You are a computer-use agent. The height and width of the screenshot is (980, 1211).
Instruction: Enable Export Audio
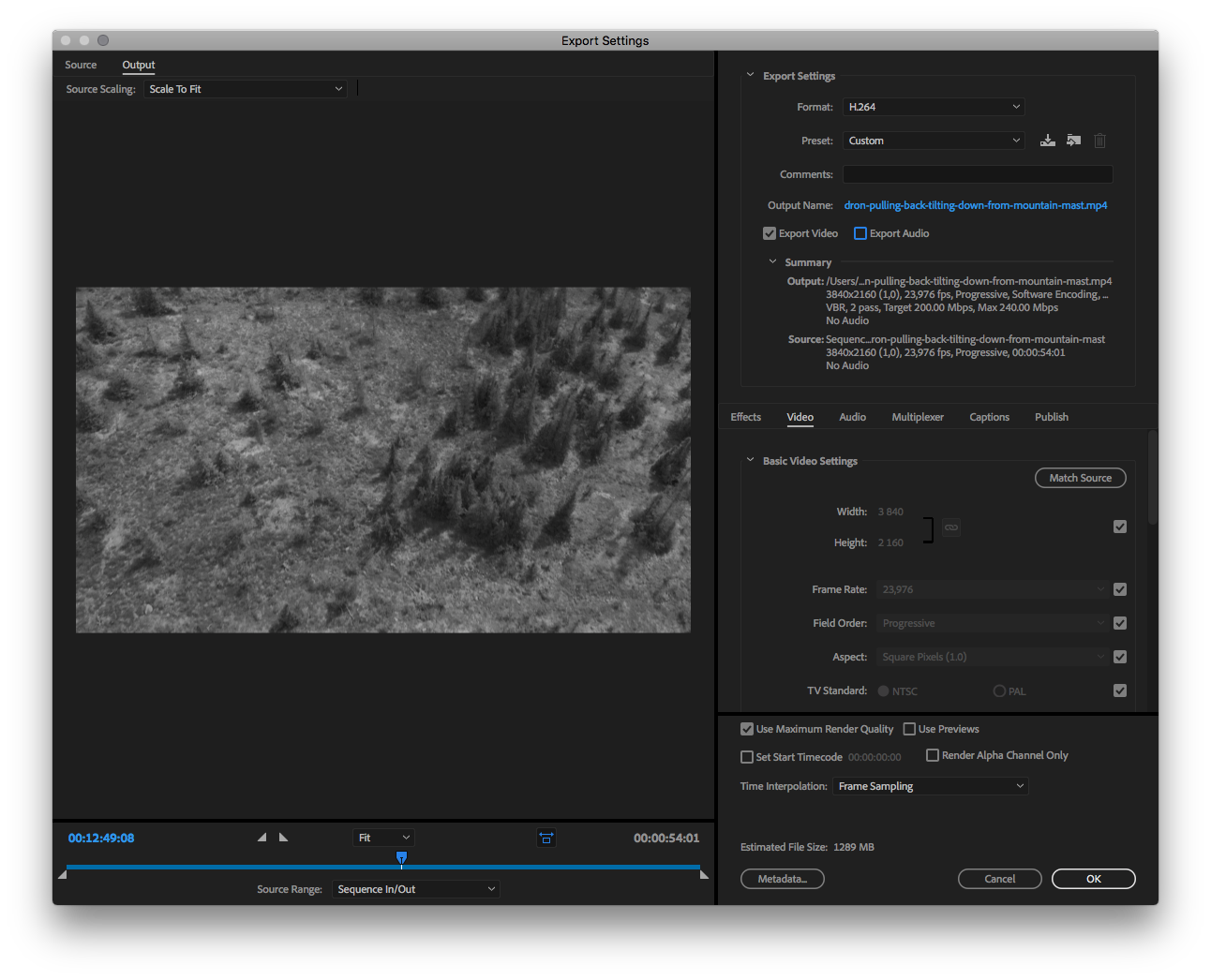click(x=860, y=232)
